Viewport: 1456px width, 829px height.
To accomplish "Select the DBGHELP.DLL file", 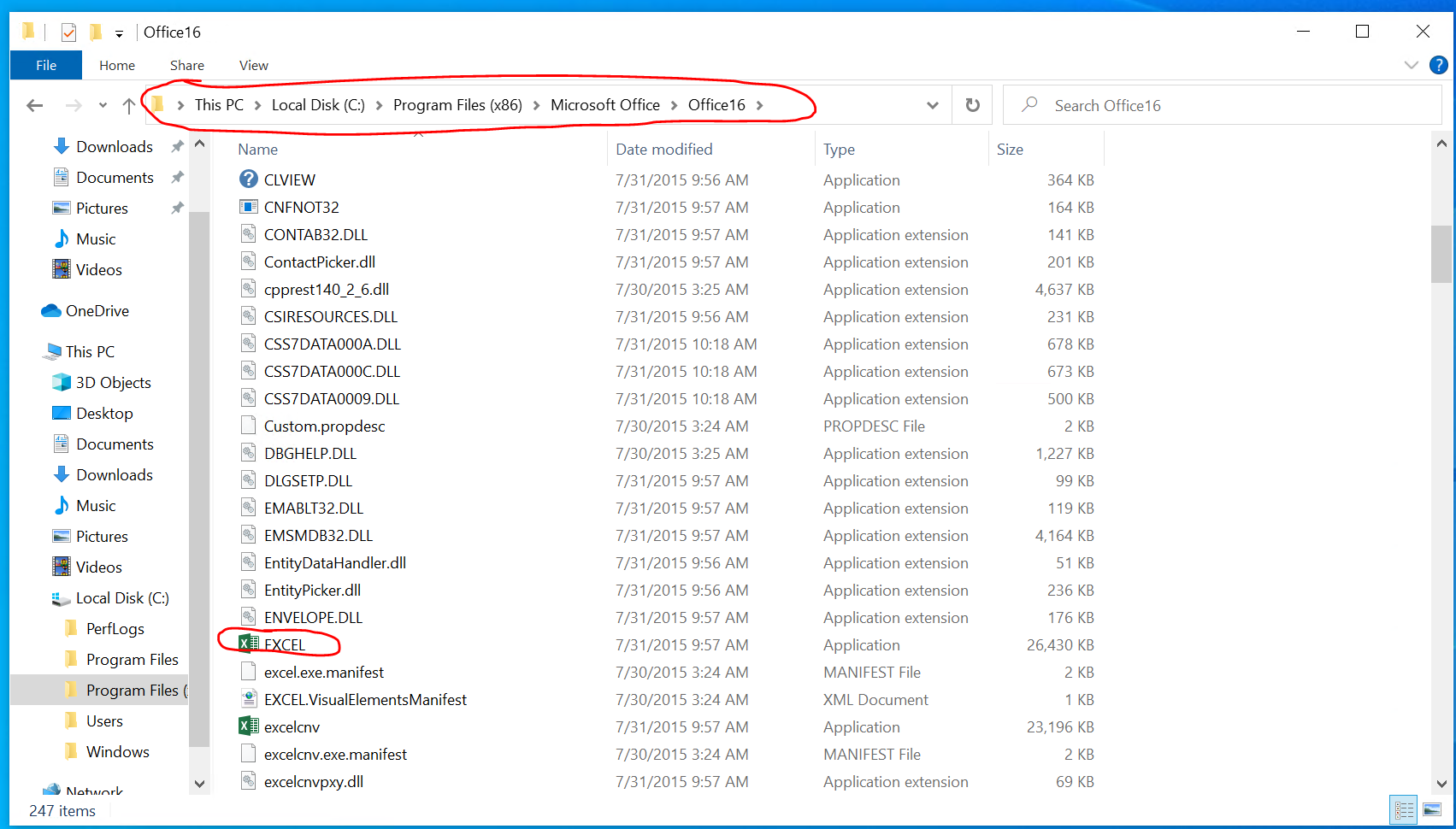I will pyautogui.click(x=309, y=453).
